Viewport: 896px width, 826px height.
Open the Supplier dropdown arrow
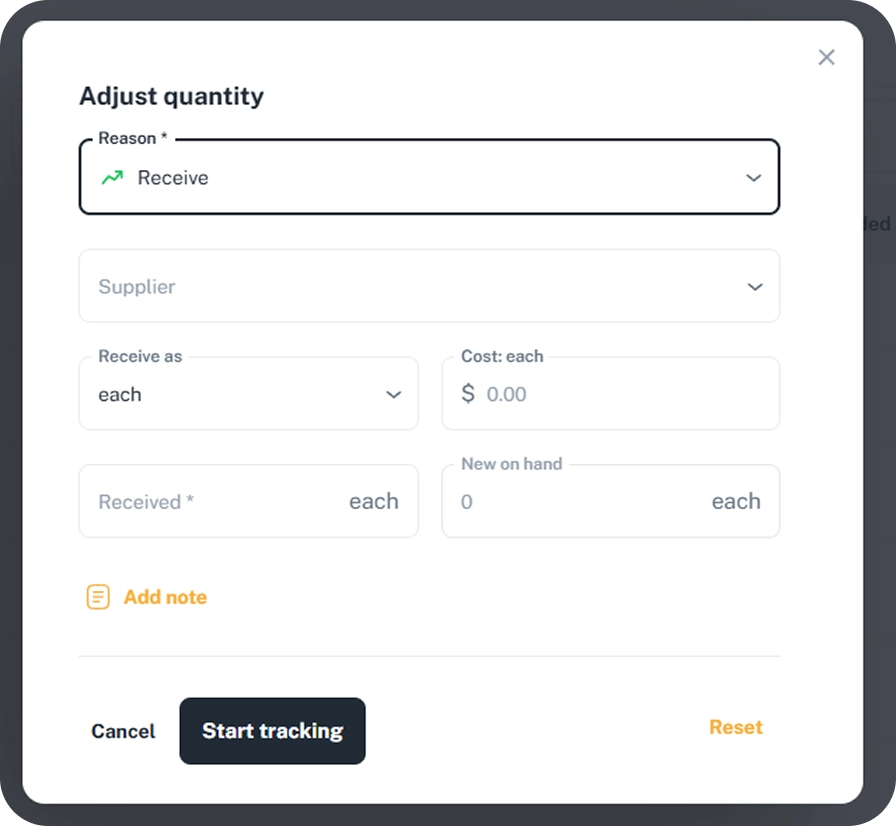point(754,287)
